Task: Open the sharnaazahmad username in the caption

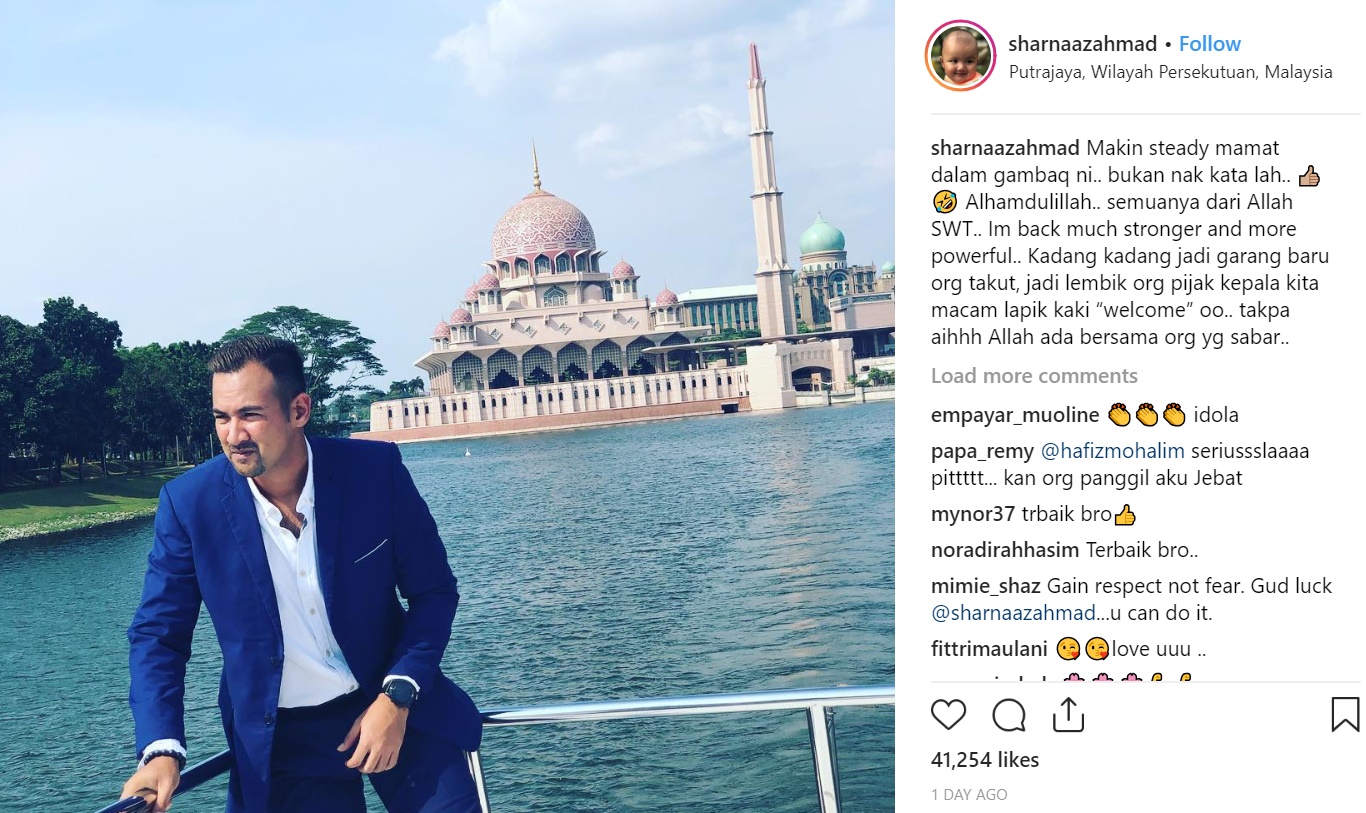Action: [x=1005, y=148]
